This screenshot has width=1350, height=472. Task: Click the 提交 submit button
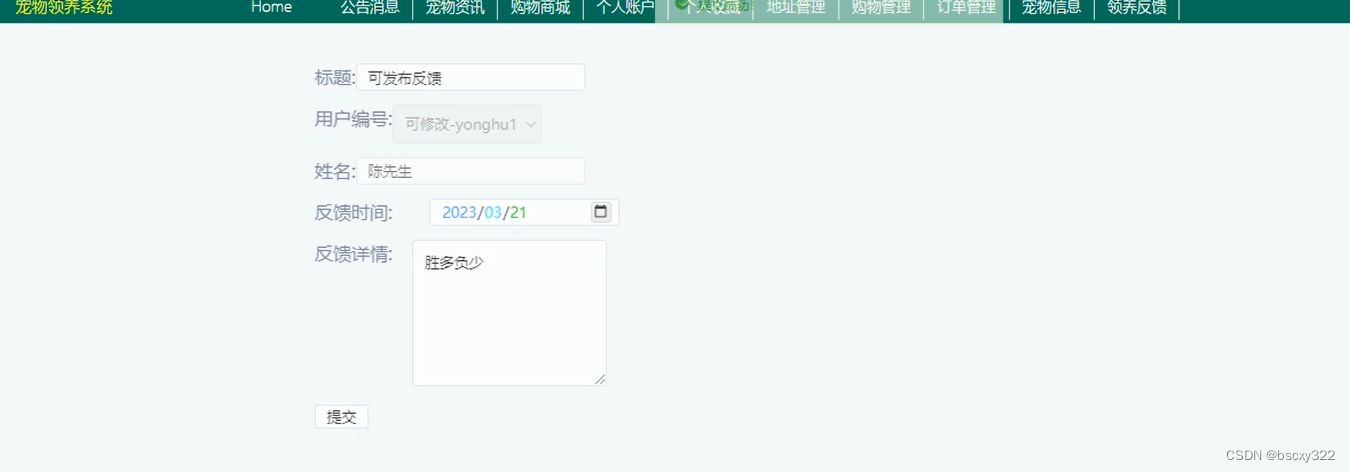pos(341,417)
